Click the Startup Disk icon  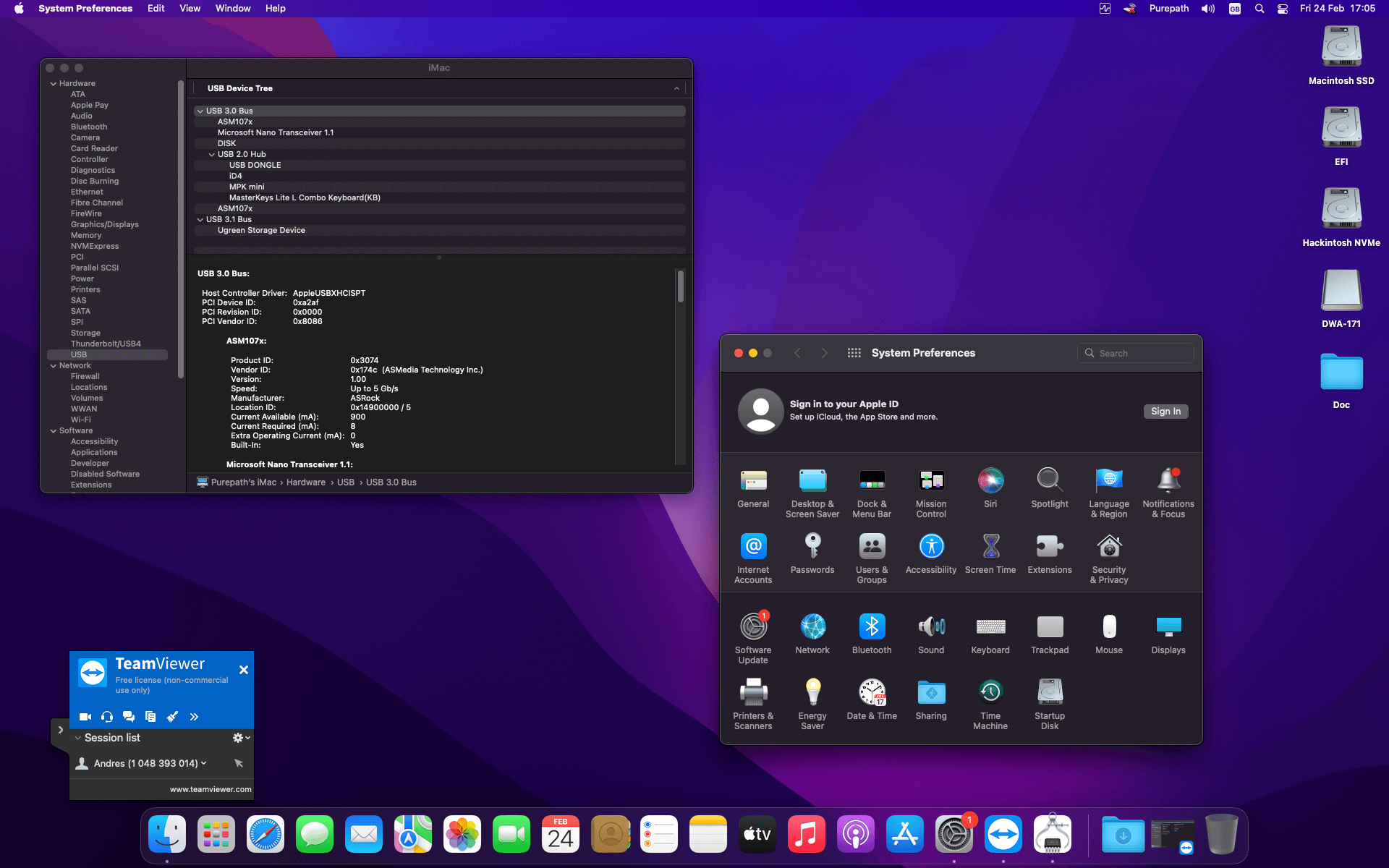pyautogui.click(x=1050, y=692)
